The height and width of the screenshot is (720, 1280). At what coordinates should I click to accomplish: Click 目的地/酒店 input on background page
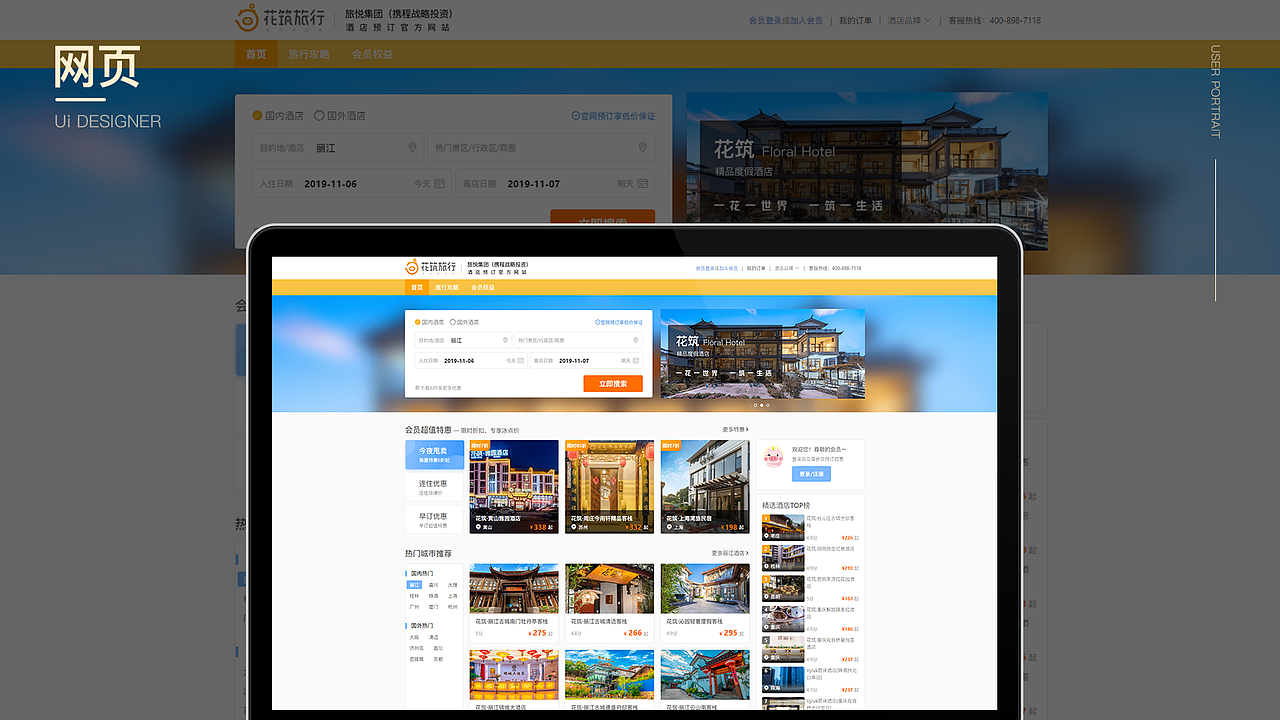point(338,148)
